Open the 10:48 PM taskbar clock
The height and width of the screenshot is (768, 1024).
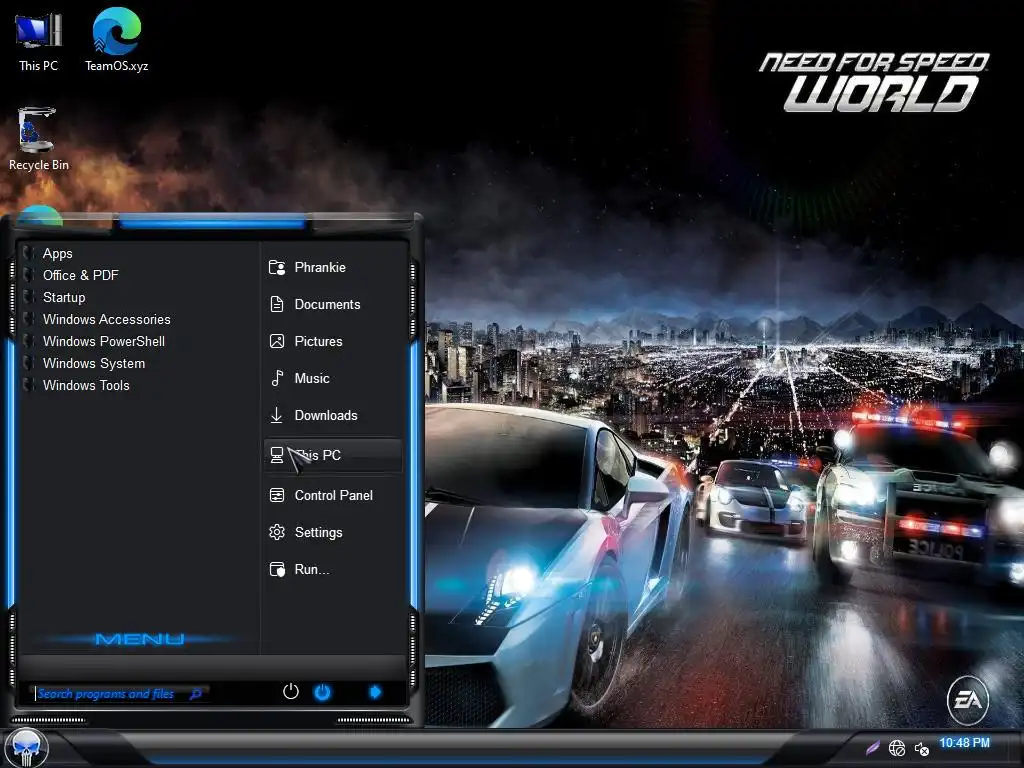[965, 743]
